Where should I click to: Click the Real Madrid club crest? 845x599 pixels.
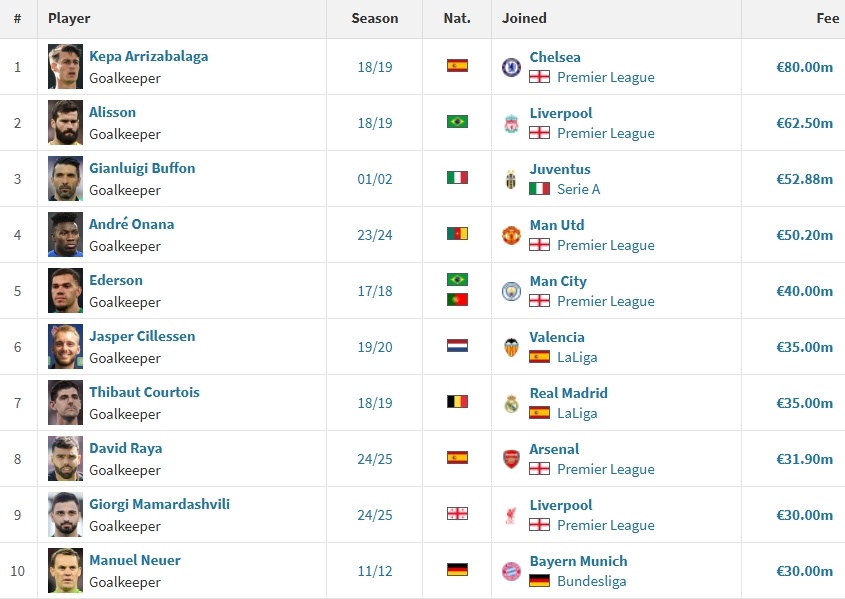click(x=511, y=403)
